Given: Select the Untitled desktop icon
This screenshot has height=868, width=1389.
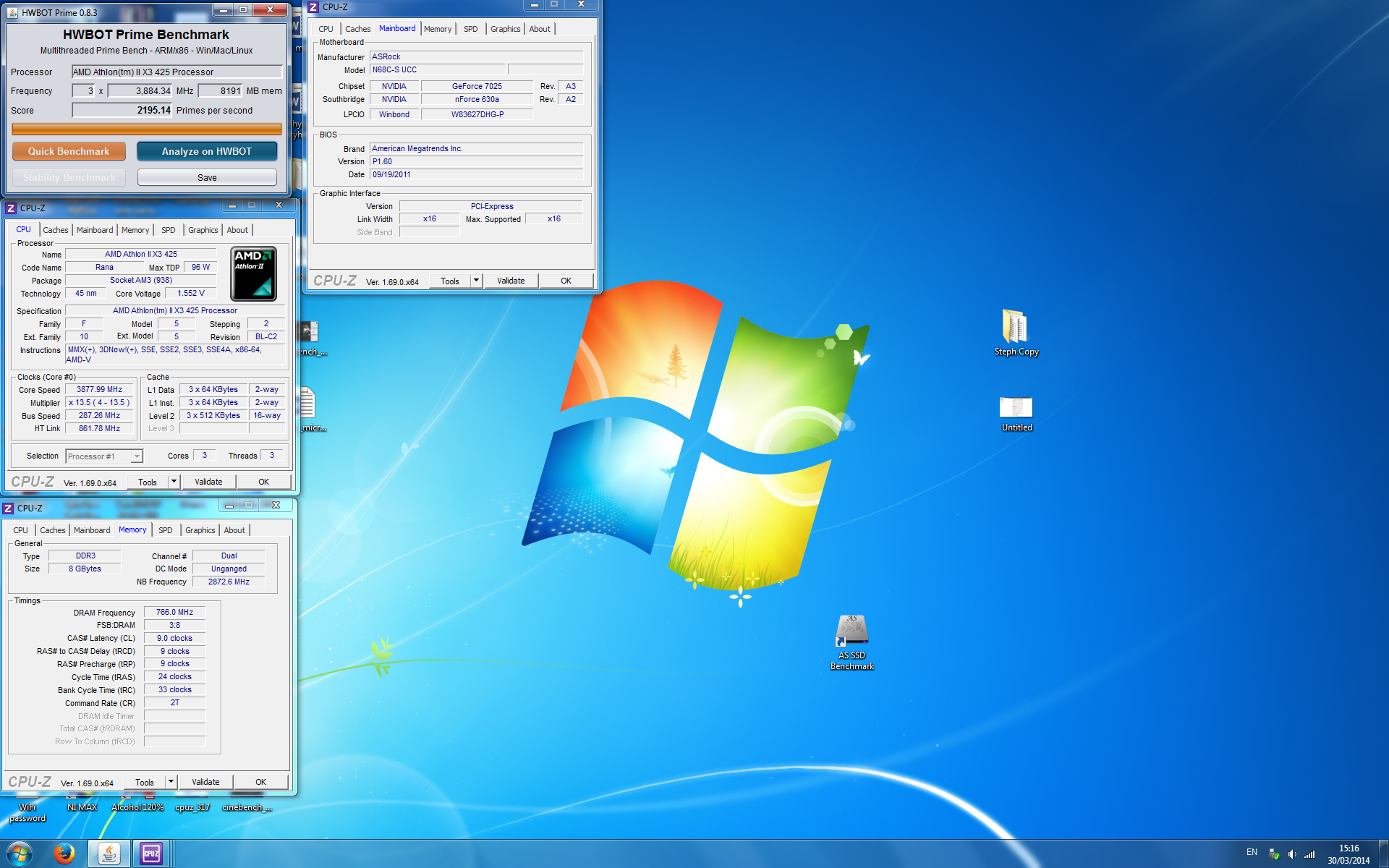Looking at the screenshot, I should (1016, 414).
